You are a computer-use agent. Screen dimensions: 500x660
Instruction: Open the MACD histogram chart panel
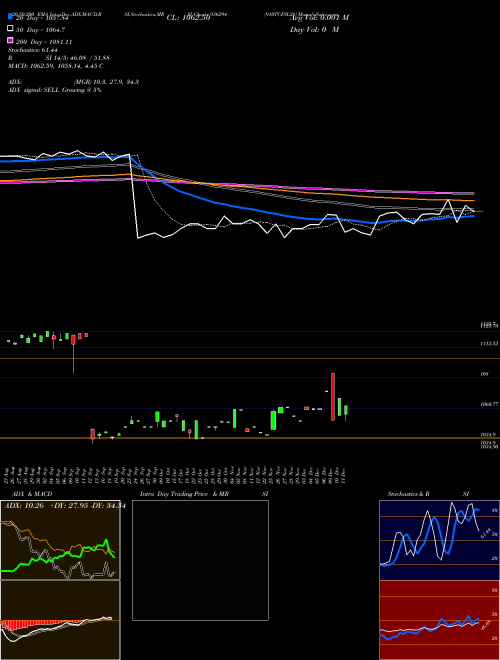pos(60,620)
